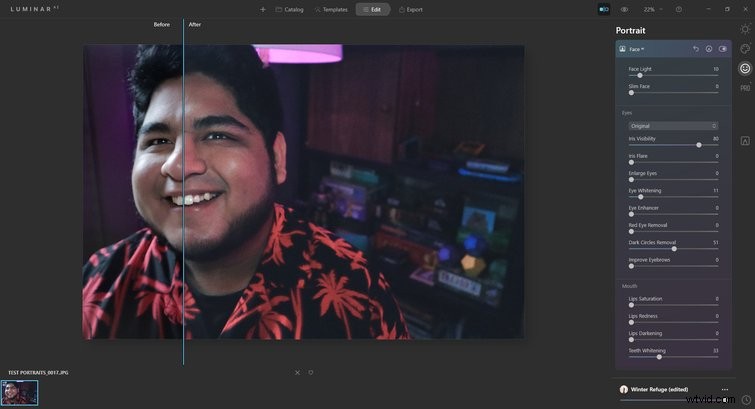755x409 pixels.
Task: Click the Face tool mask circle icon
Action: [709, 49]
